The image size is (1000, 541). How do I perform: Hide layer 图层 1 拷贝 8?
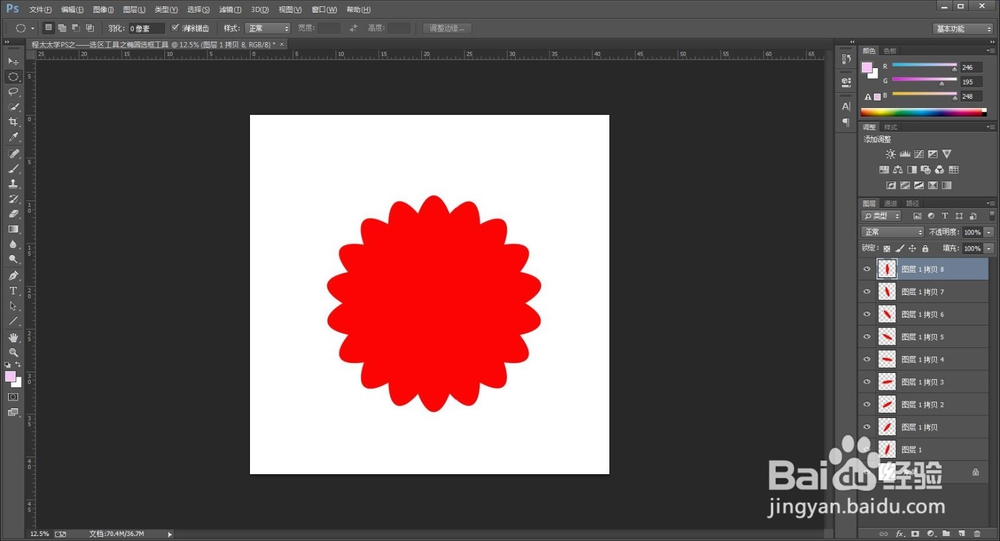pyautogui.click(x=867, y=269)
